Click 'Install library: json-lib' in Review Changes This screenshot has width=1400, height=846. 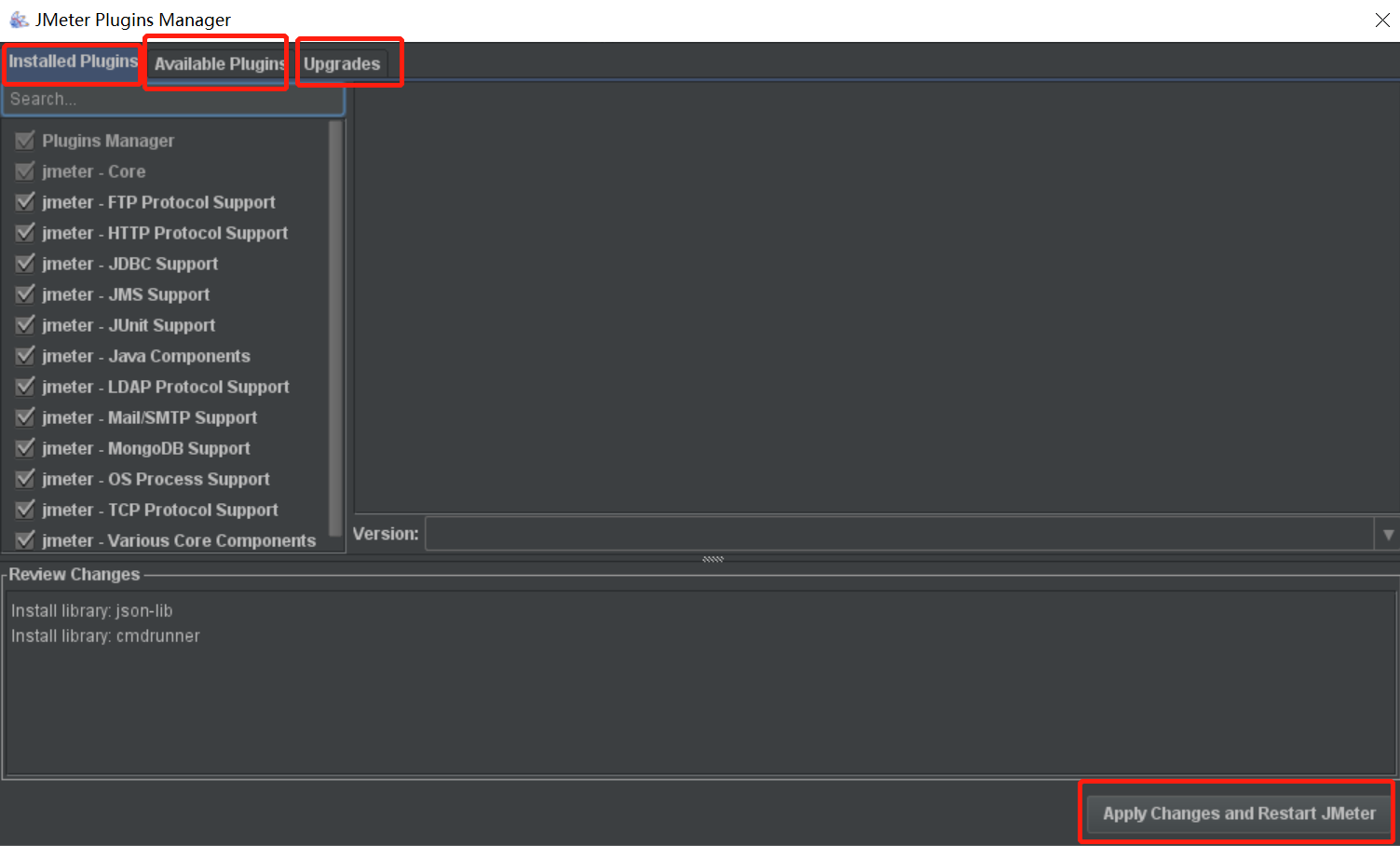tap(92, 611)
